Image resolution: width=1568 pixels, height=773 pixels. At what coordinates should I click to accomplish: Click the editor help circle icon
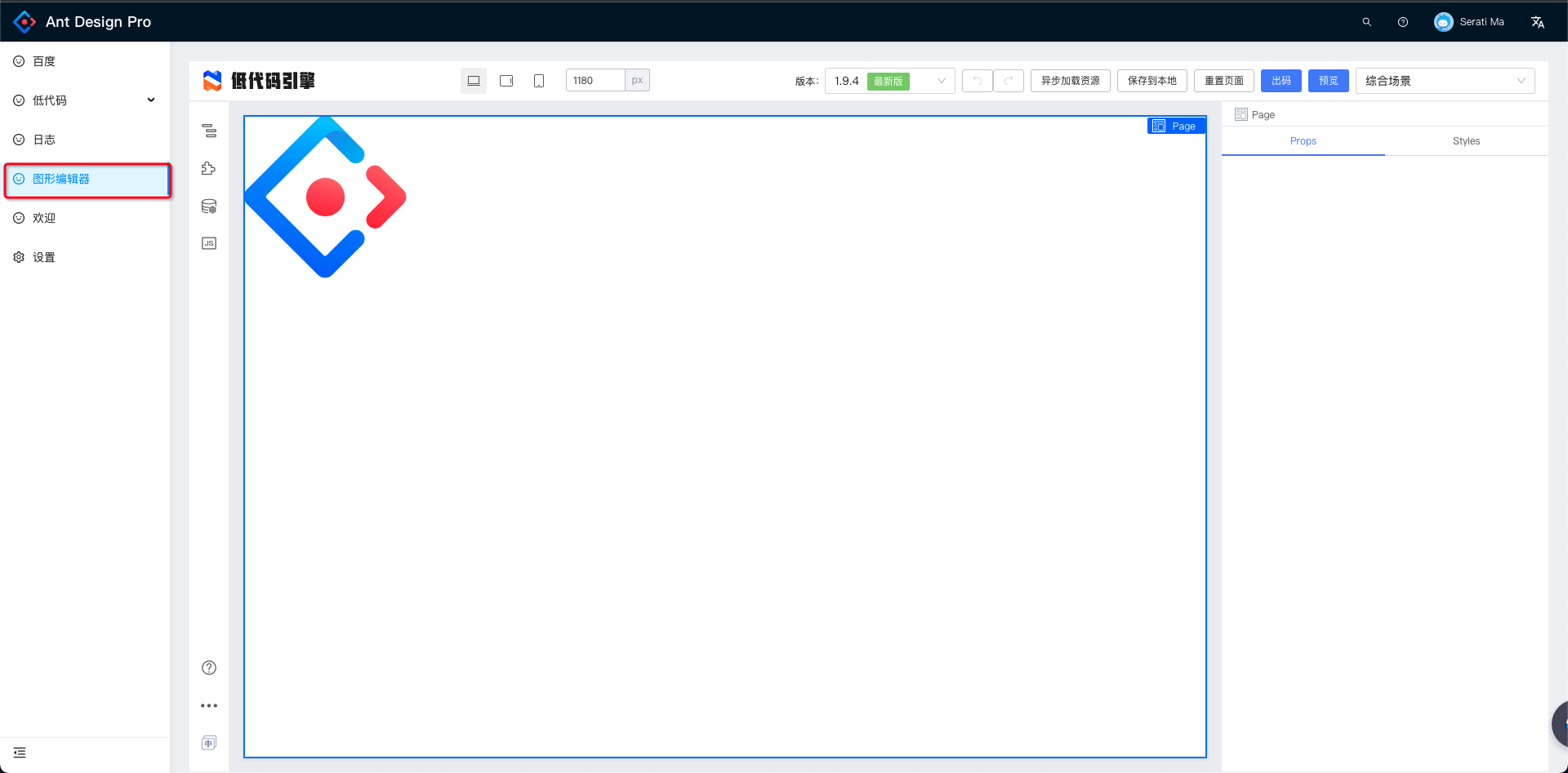pos(209,668)
